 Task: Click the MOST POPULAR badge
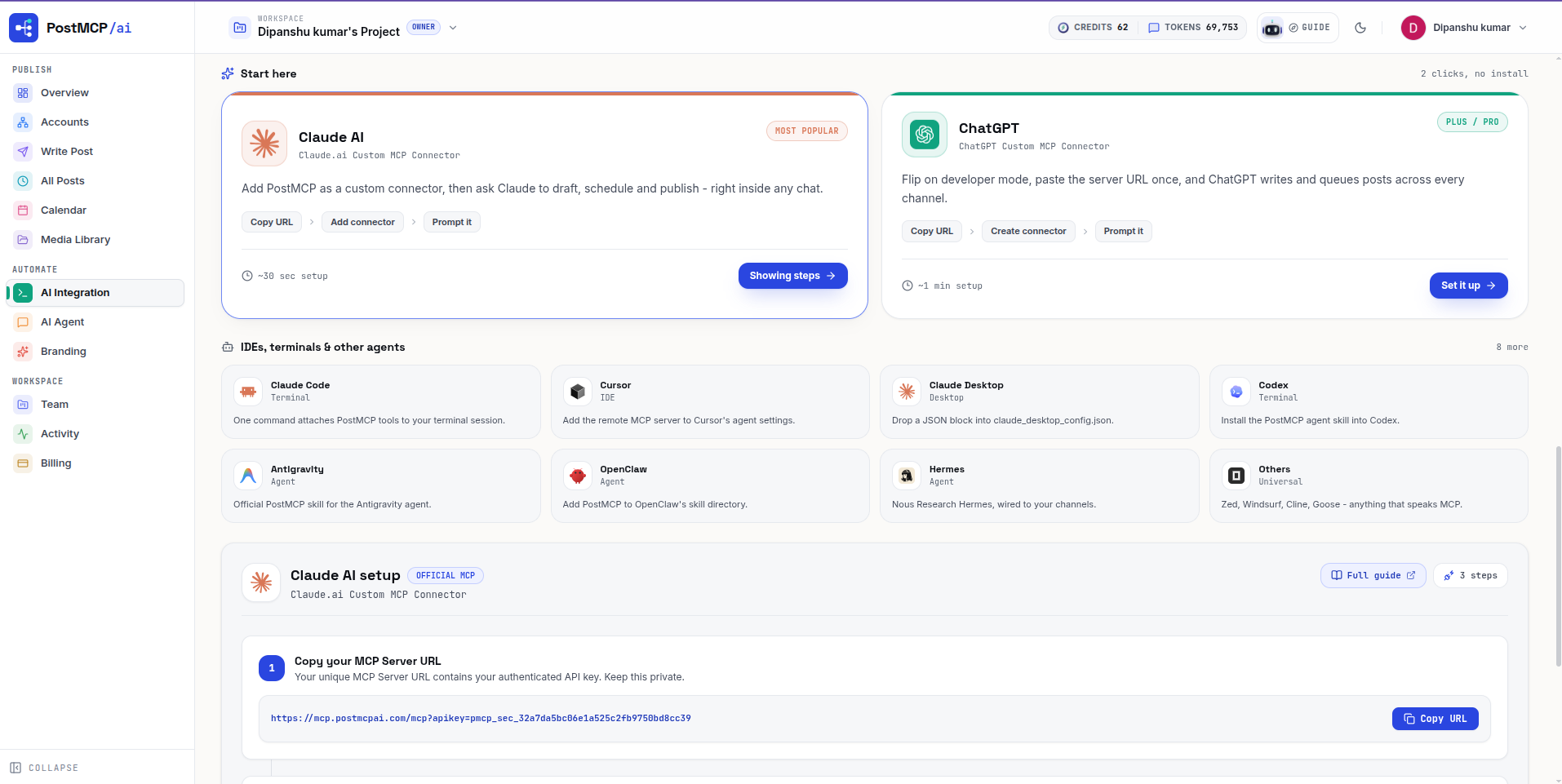click(x=807, y=131)
